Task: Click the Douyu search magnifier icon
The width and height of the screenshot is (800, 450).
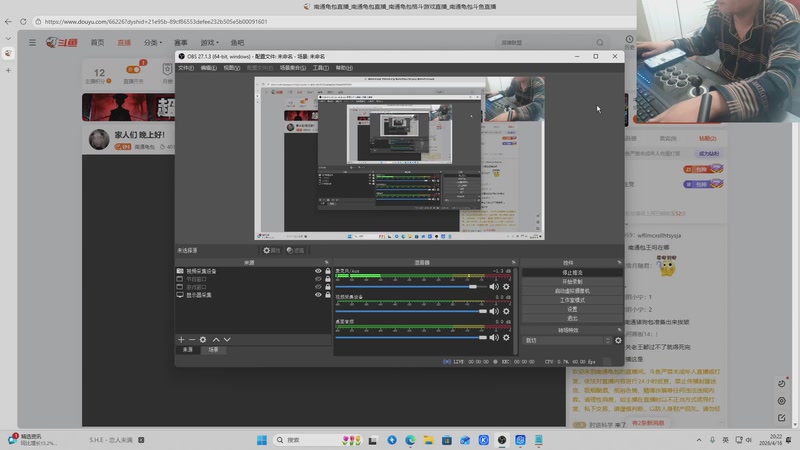Action: [x=600, y=42]
